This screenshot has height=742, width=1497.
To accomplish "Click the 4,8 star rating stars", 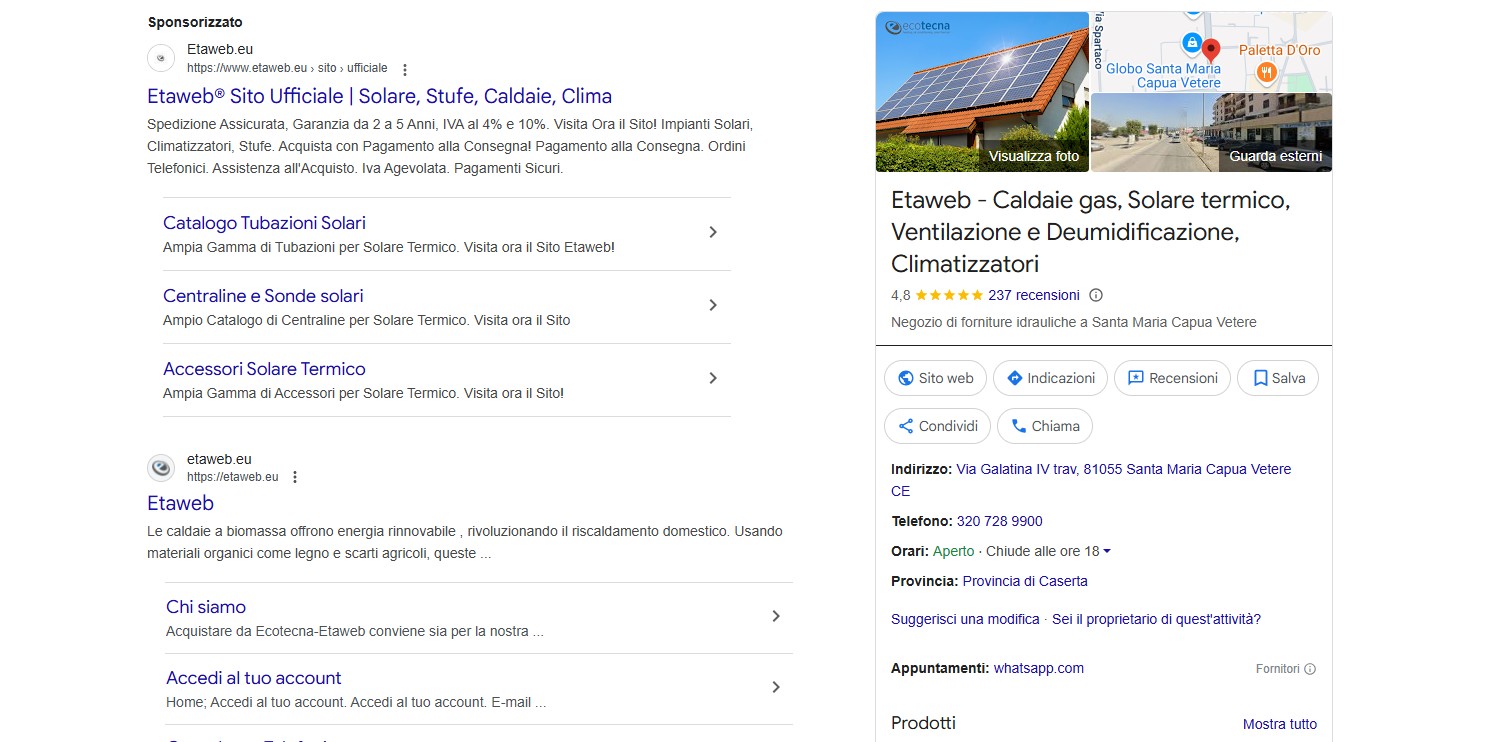I will pos(949,295).
